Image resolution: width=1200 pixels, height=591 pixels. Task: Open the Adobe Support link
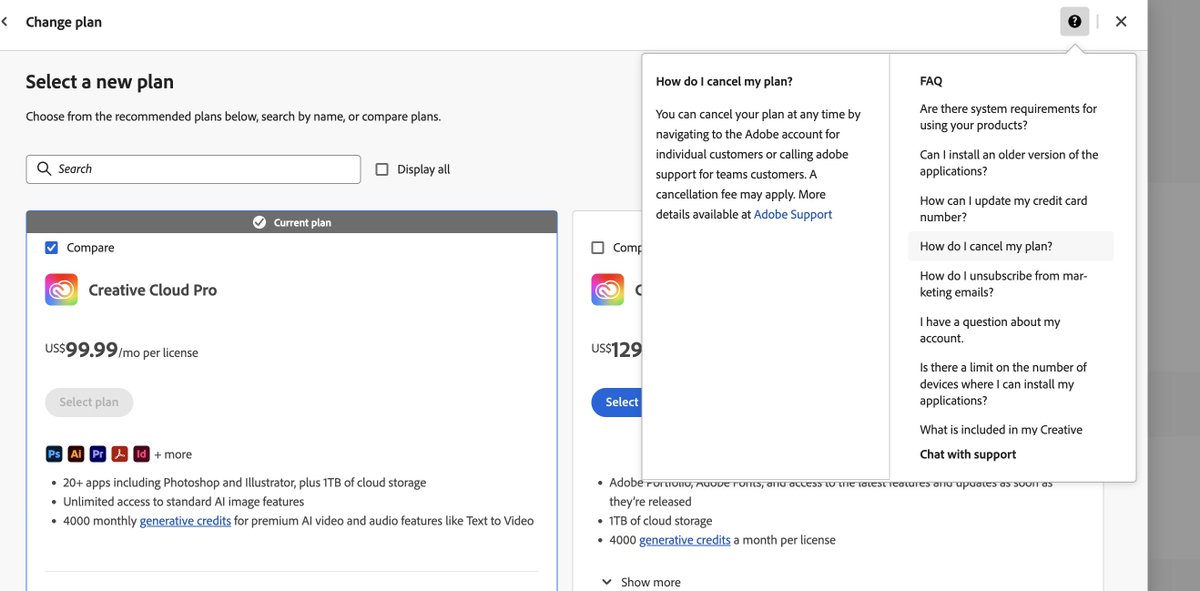pos(793,214)
